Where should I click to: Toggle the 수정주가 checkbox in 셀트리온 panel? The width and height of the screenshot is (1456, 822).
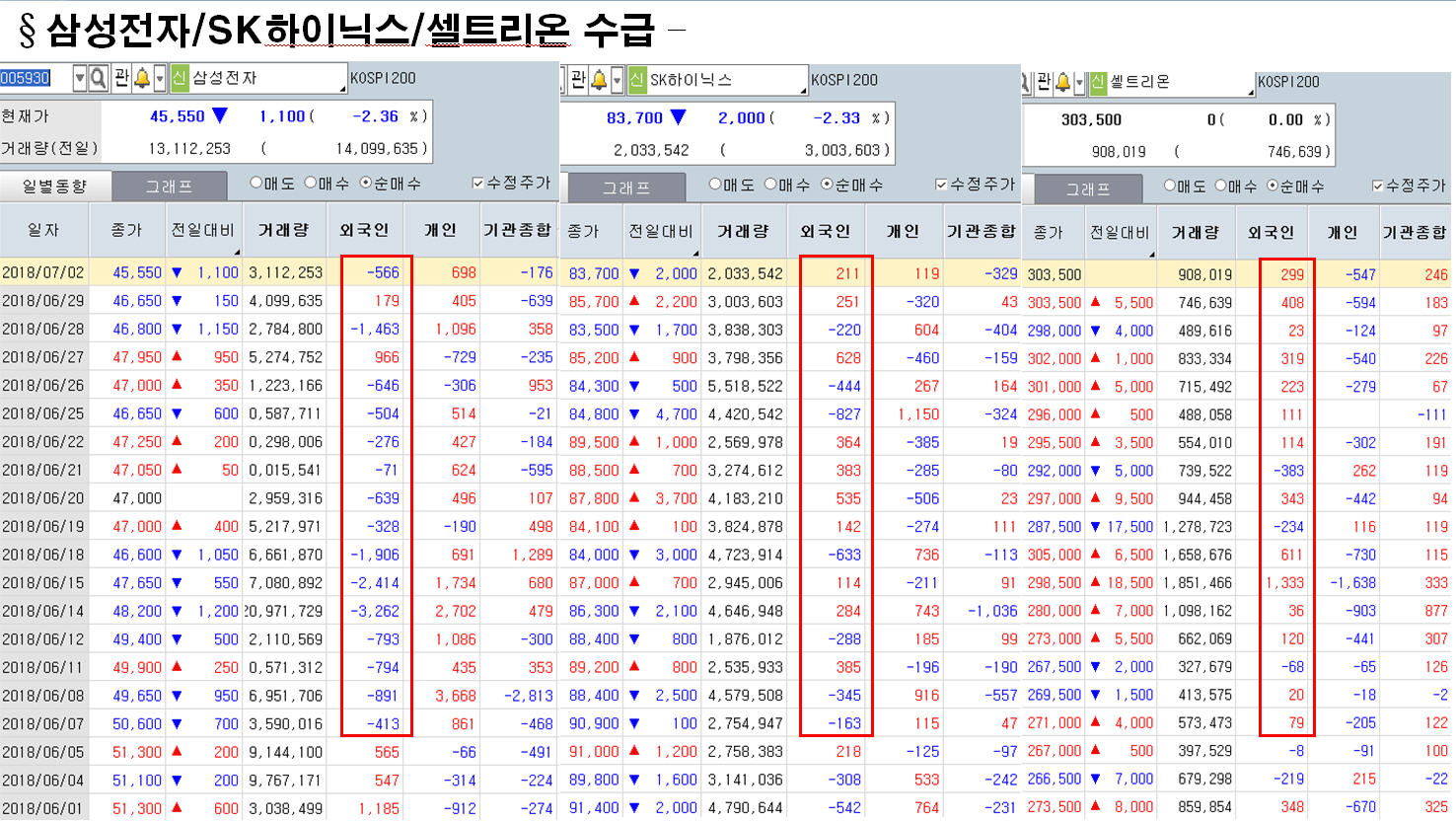(1378, 186)
